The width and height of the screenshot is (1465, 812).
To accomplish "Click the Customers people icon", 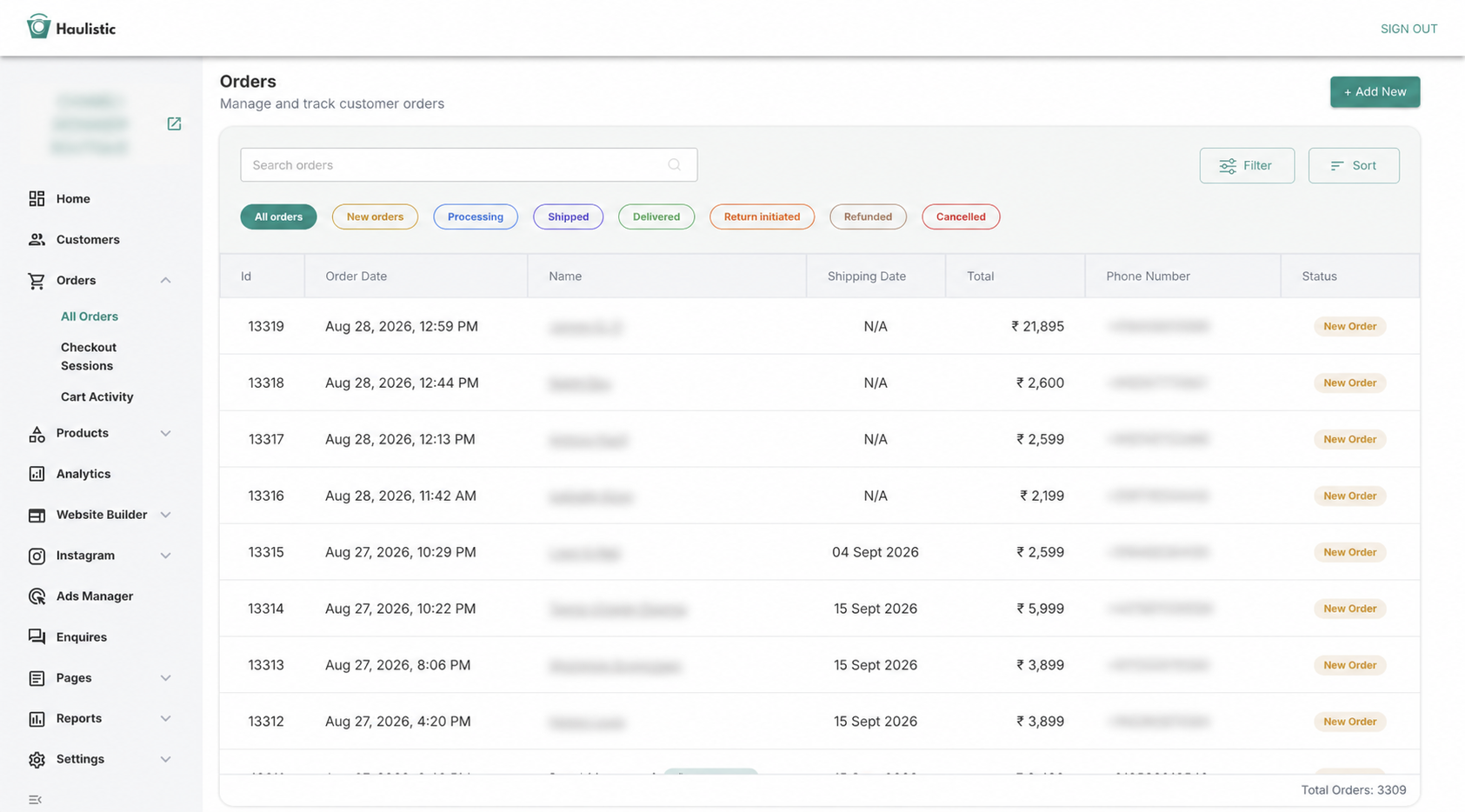I will click(x=37, y=239).
